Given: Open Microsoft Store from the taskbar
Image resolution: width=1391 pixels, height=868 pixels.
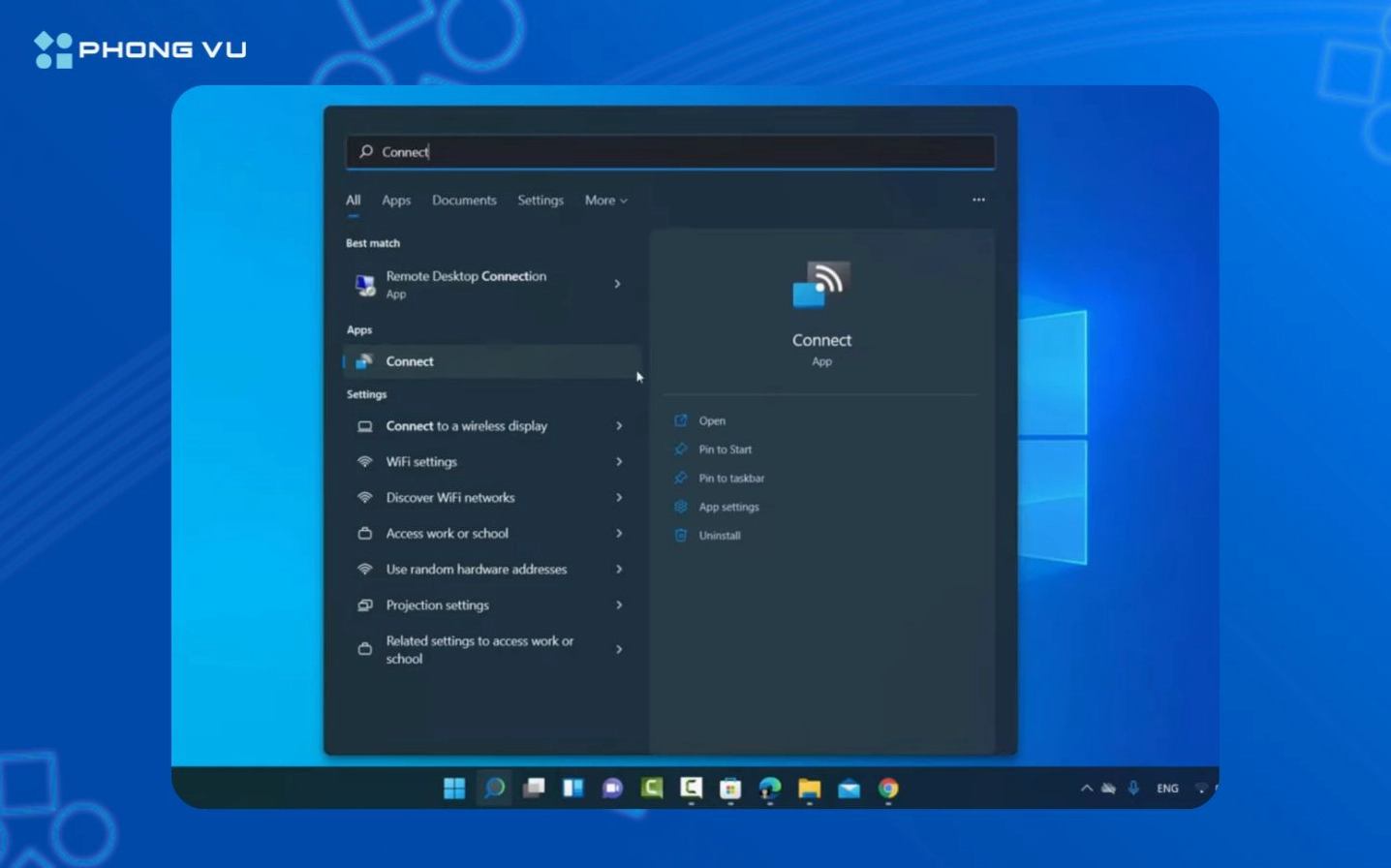Looking at the screenshot, I should point(730,789).
